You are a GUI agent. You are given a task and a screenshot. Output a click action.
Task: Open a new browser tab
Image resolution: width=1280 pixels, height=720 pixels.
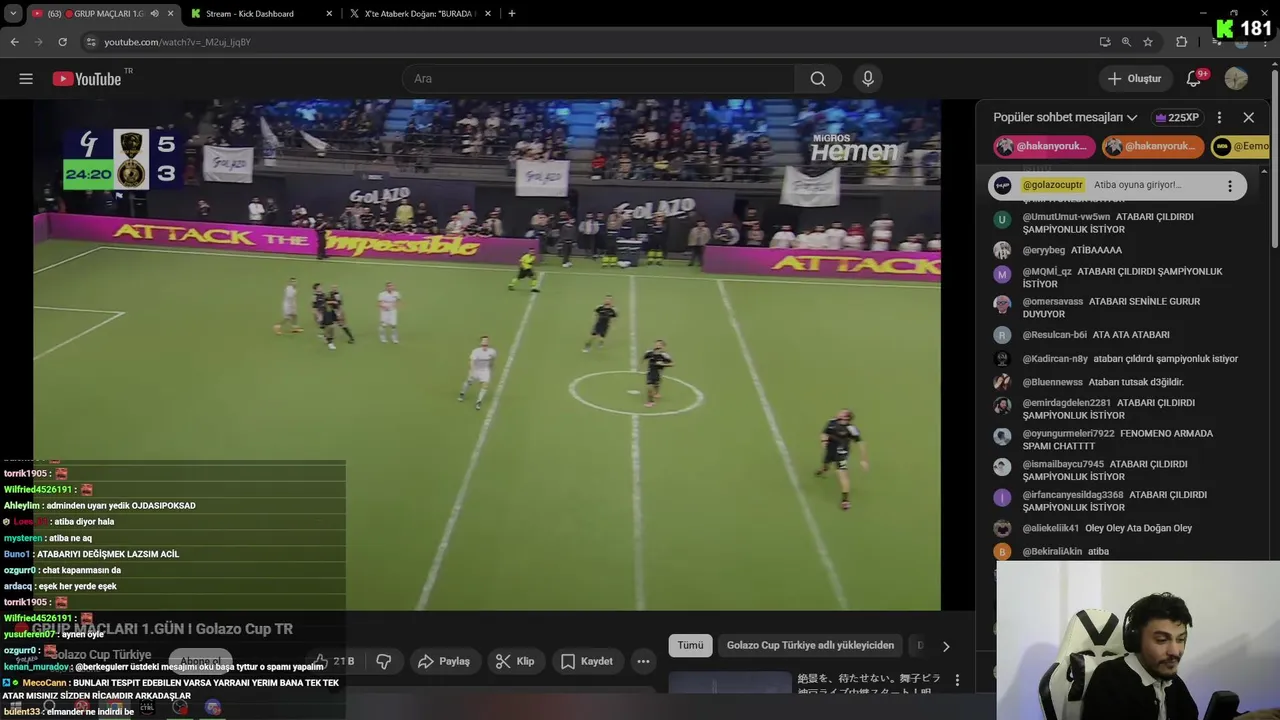coord(511,14)
